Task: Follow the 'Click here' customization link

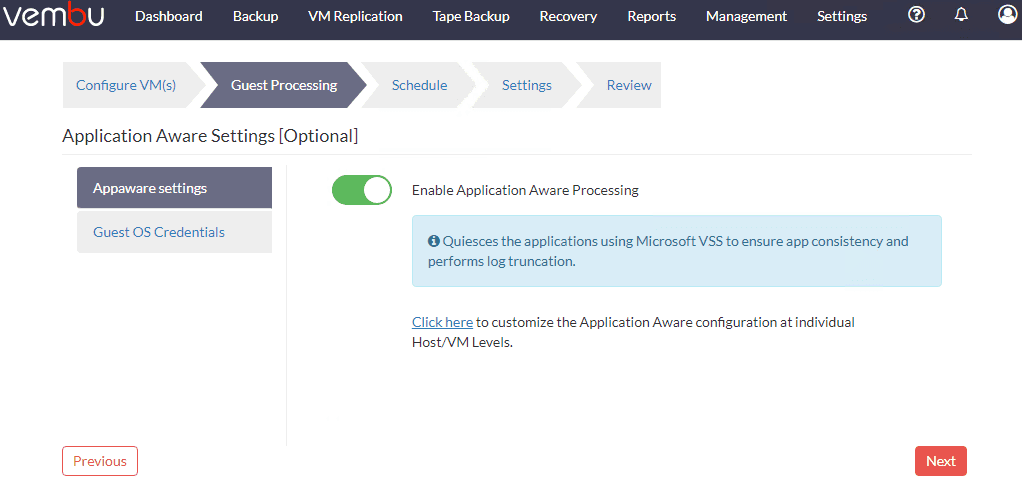Action: point(442,322)
